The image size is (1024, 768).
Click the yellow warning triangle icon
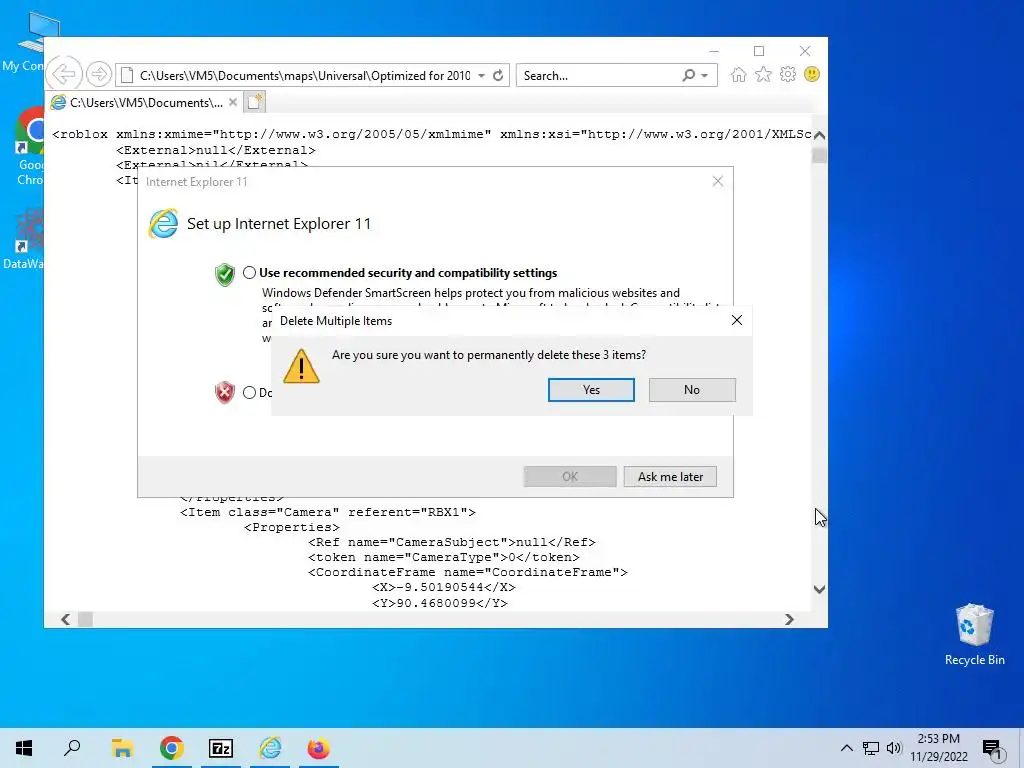[x=301, y=366]
